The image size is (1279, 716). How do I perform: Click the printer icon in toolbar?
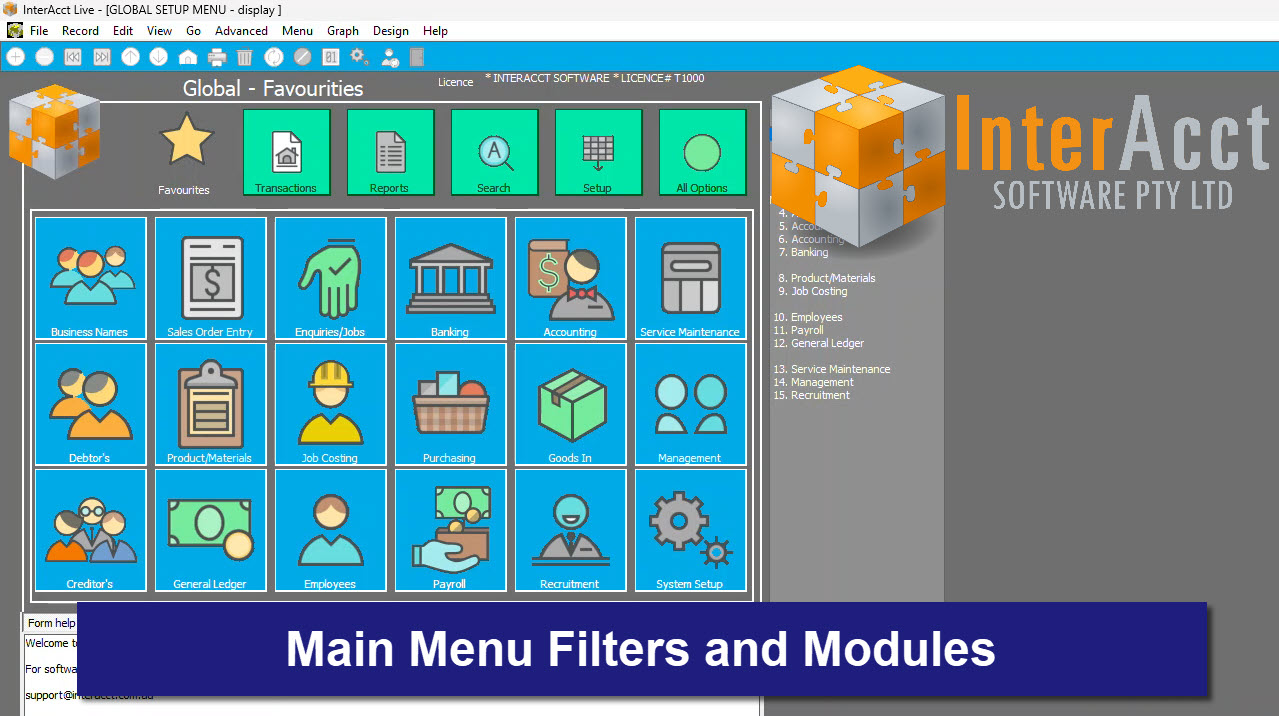pyautogui.click(x=216, y=57)
